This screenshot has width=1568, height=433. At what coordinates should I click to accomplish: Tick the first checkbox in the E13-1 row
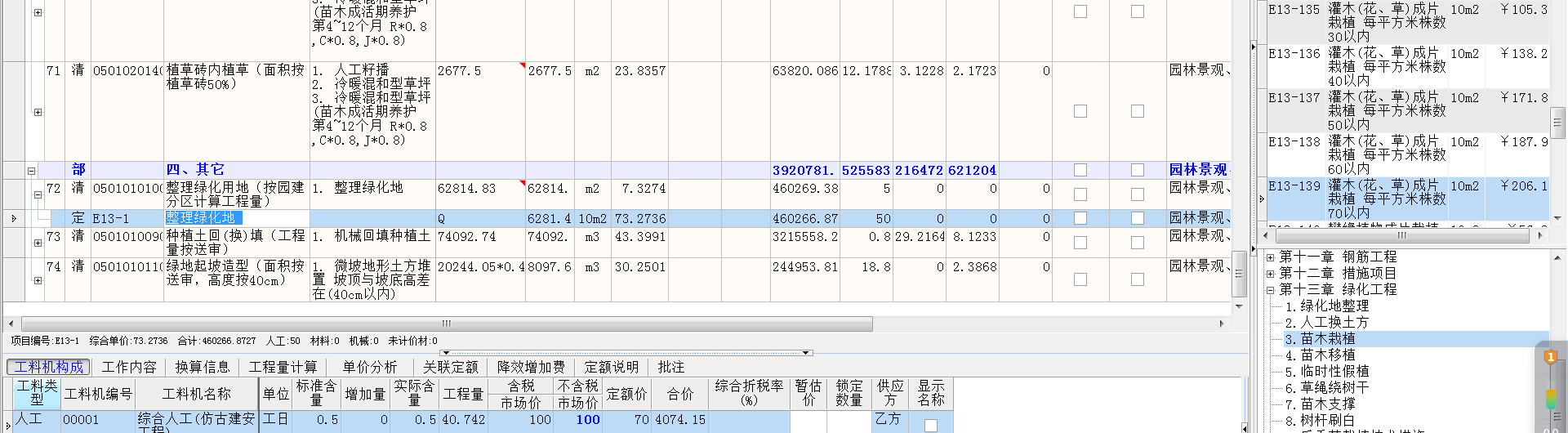(1080, 218)
